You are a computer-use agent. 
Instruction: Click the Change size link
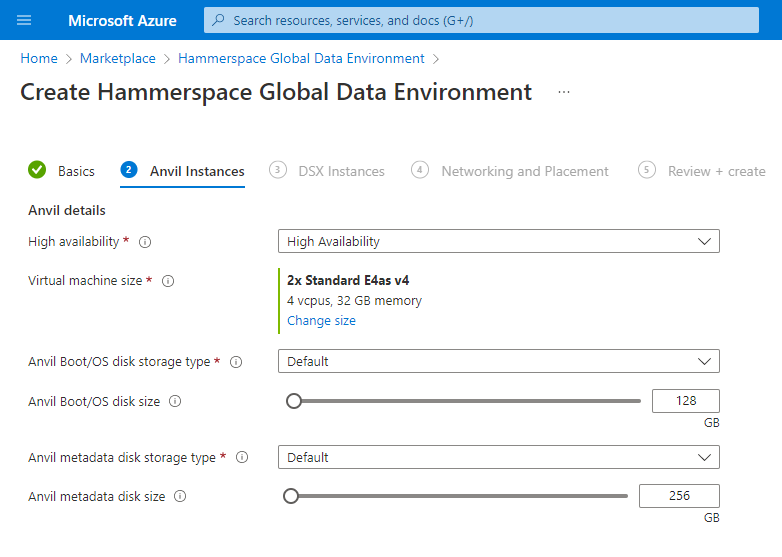click(x=321, y=321)
